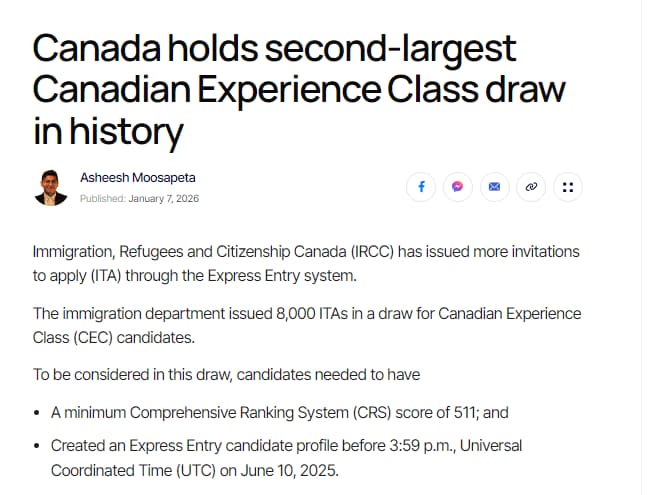Click Asheesh Moosapeta's profile photo
This screenshot has height=495, width=660.
point(51,187)
